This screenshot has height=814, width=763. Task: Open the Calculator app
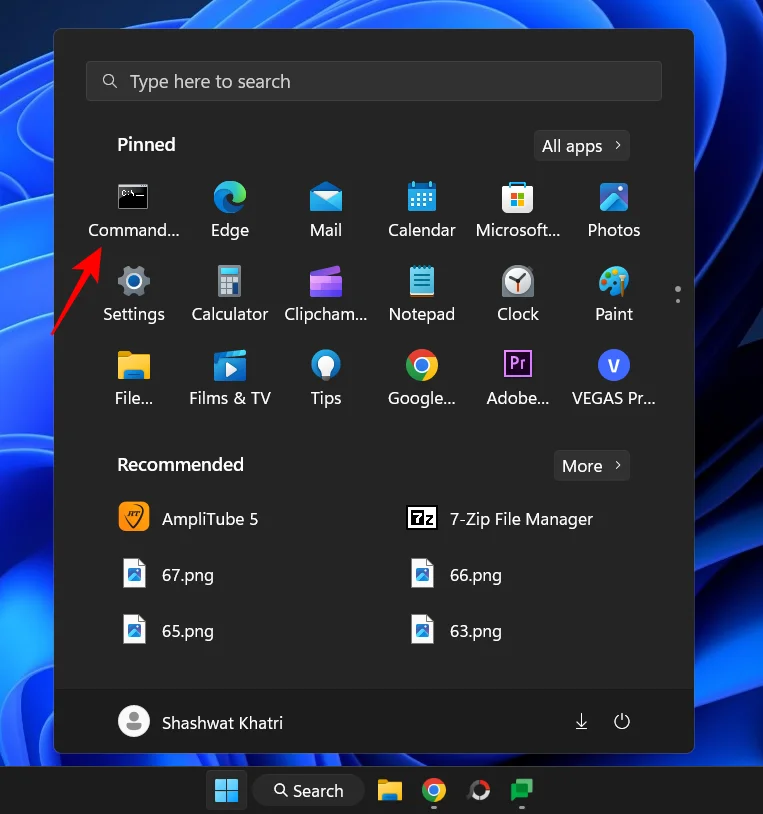click(x=230, y=294)
